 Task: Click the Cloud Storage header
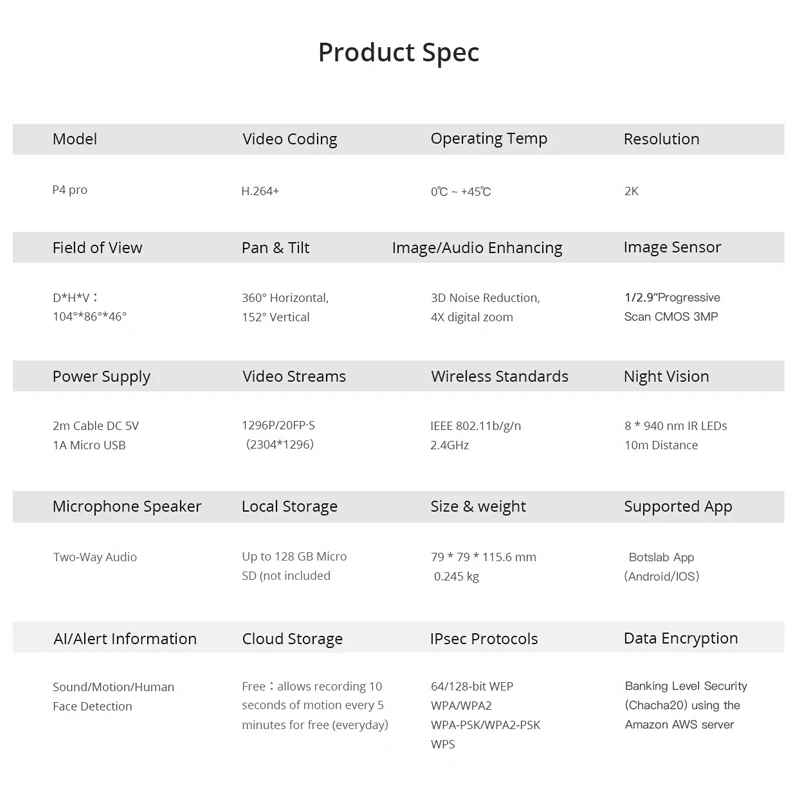pyautogui.click(x=292, y=639)
